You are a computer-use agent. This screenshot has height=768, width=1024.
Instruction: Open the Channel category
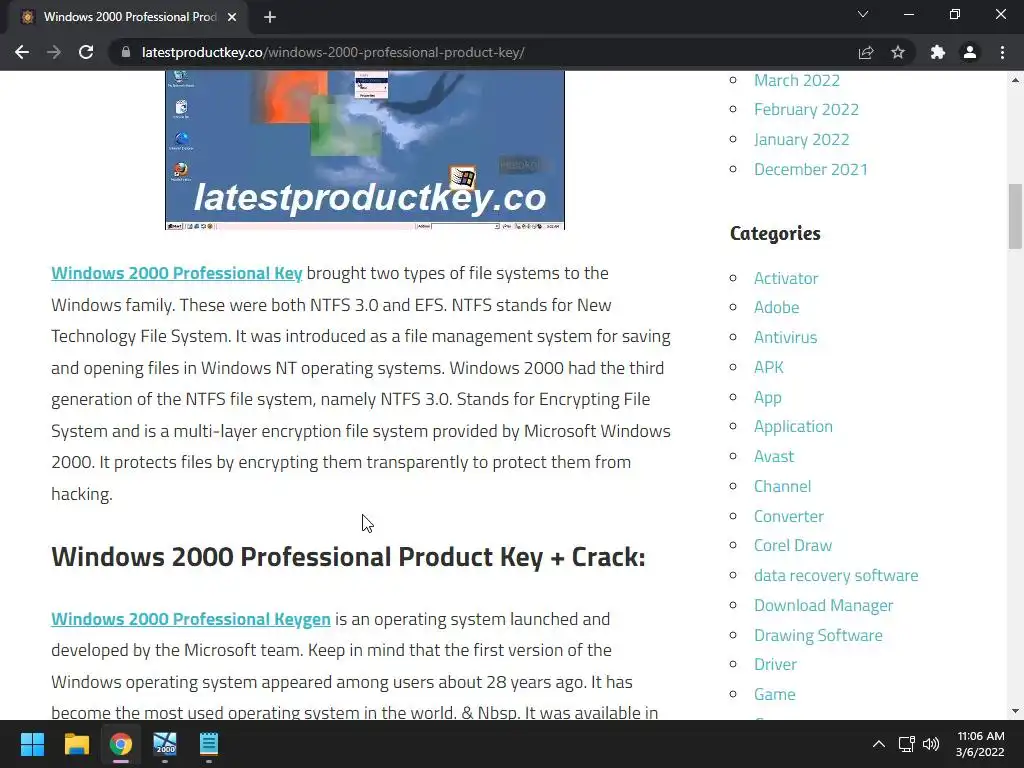pos(782,487)
